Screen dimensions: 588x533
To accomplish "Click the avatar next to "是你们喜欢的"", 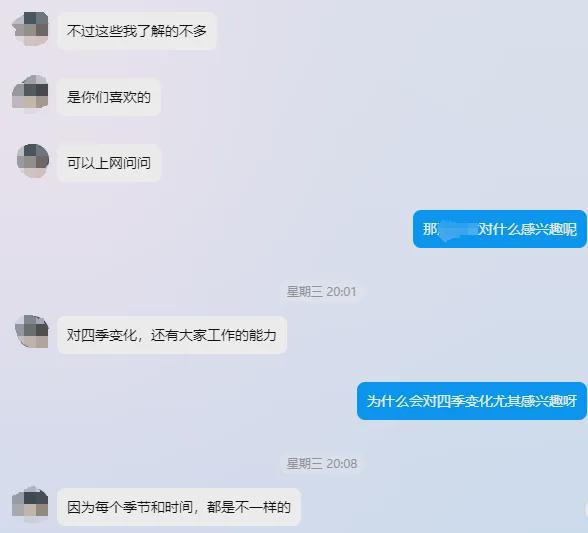I will [30, 94].
